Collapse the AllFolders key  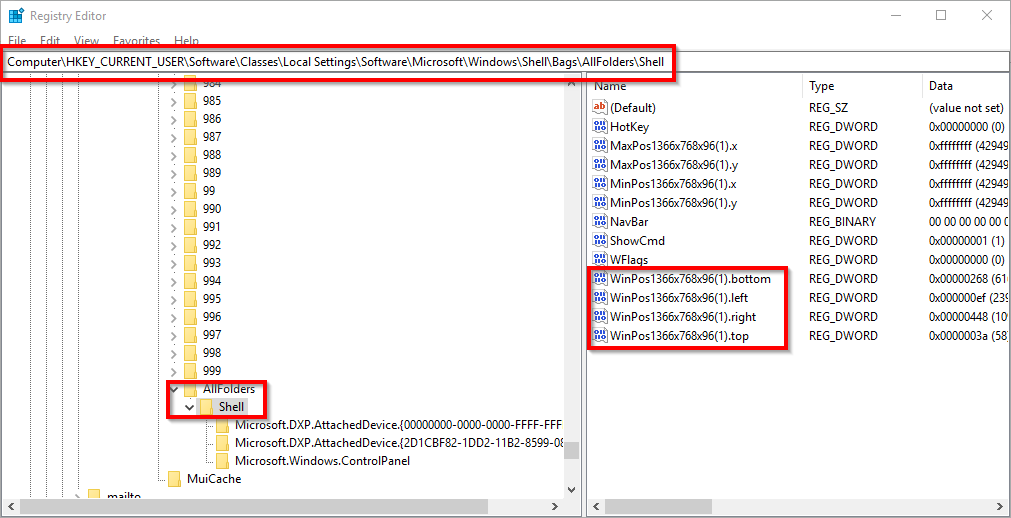[173, 390]
